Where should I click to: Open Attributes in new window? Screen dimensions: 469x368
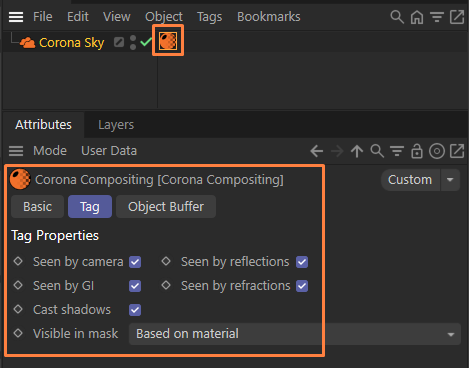457,151
